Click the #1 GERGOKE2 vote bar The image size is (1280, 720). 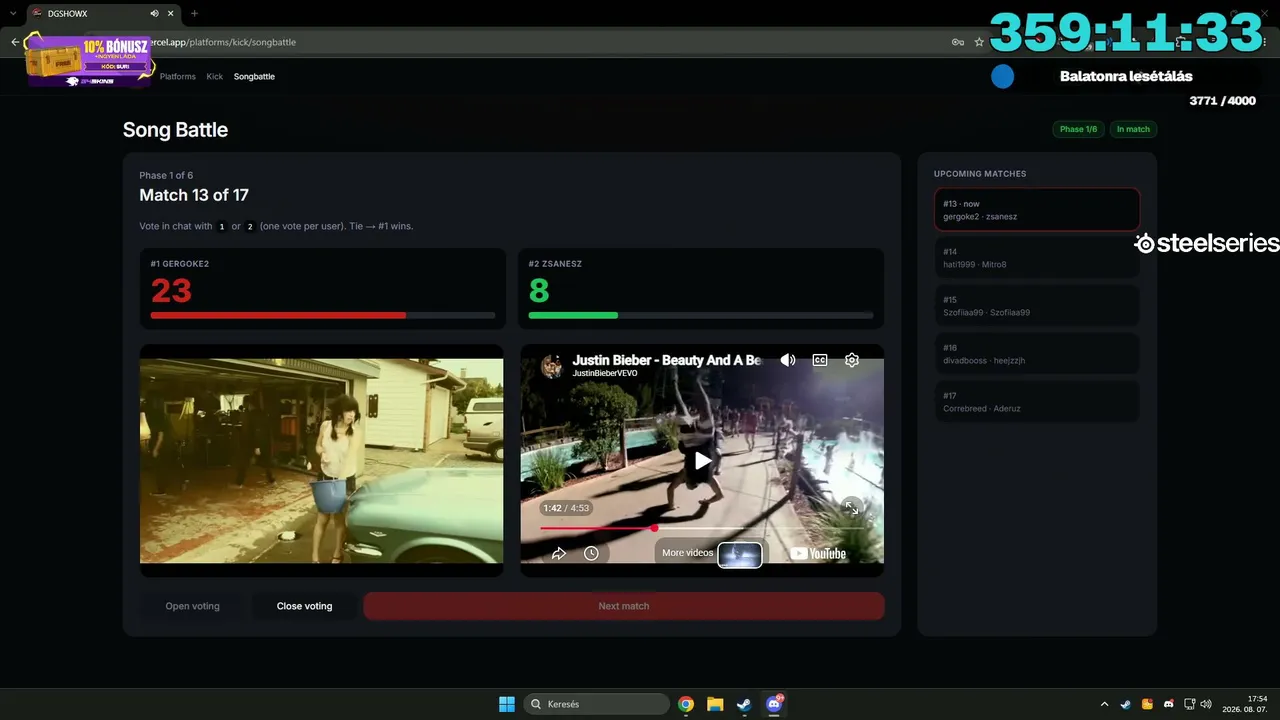[x=322, y=315]
